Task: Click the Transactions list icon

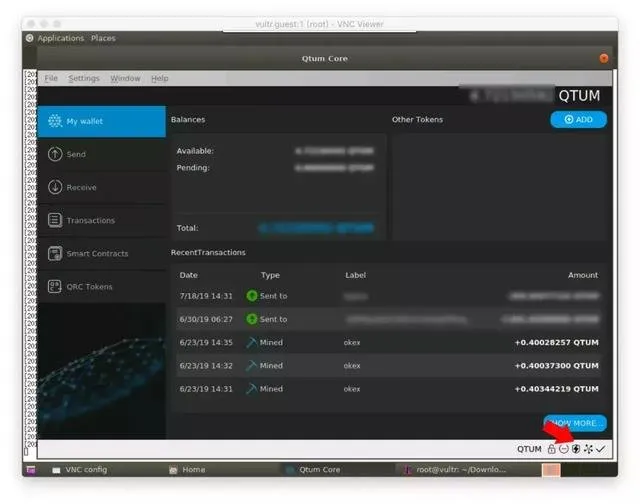Action: click(x=55, y=220)
